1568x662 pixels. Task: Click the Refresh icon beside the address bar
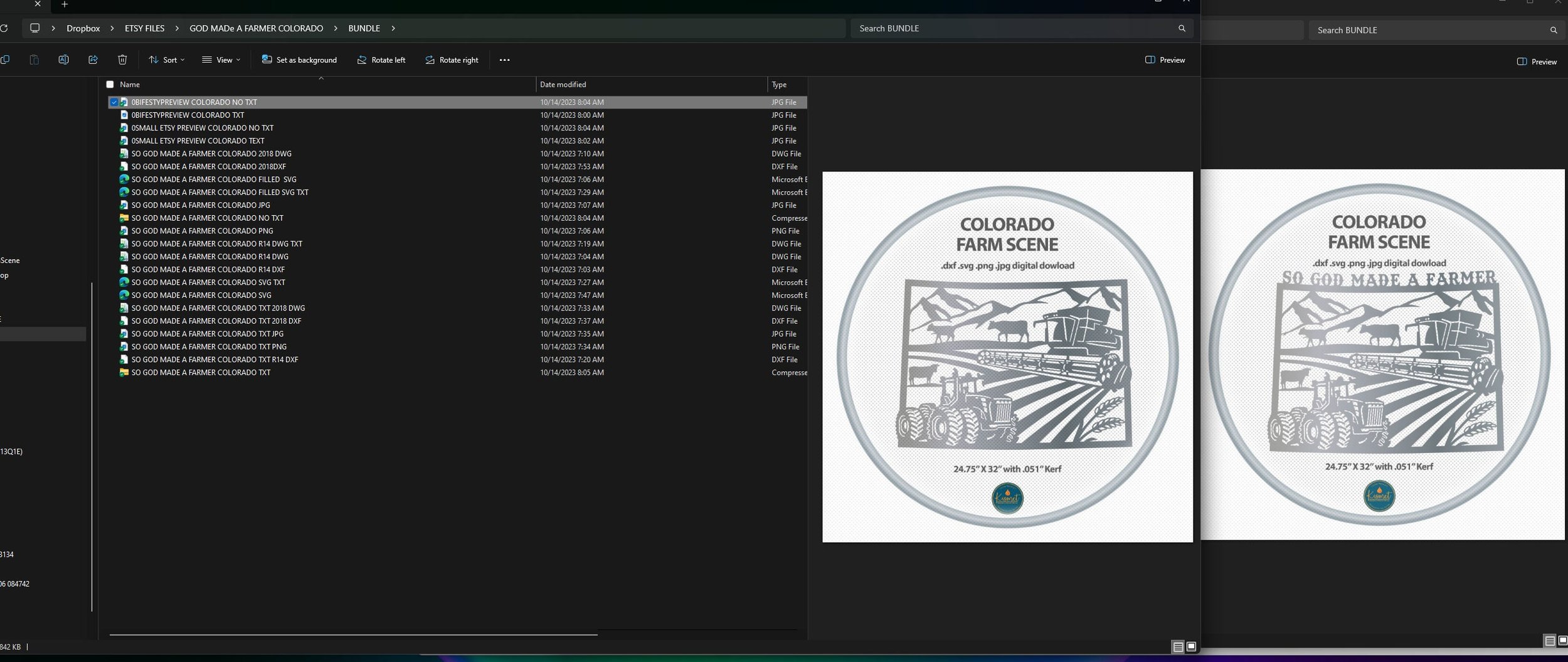coord(3,28)
